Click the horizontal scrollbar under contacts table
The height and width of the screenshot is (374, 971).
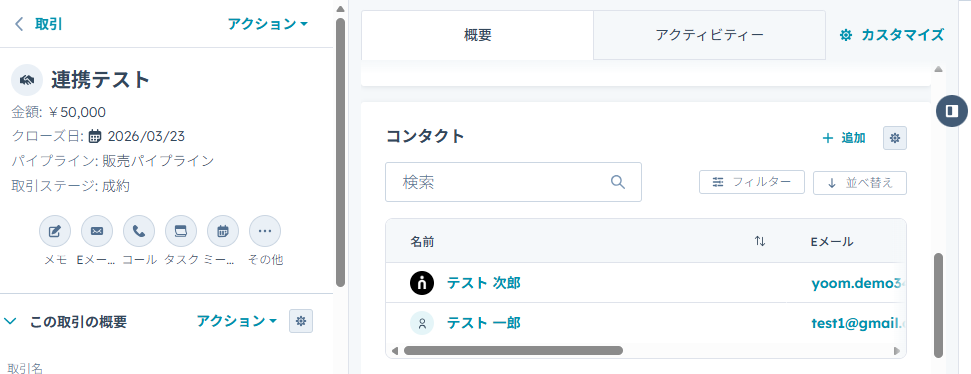(513, 350)
